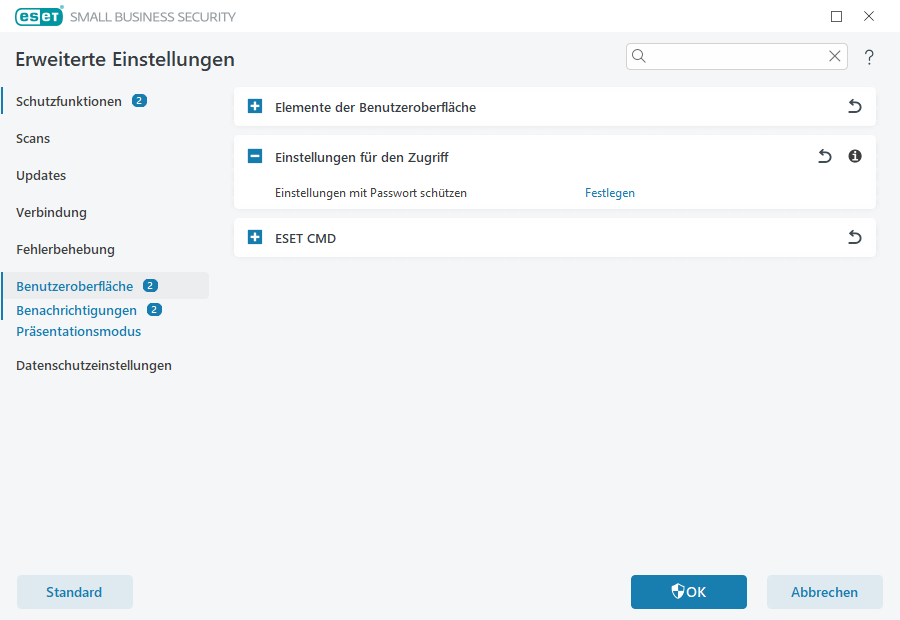The height and width of the screenshot is (620, 900).
Task: Open Präsentationsmodus settings
Action: point(78,331)
